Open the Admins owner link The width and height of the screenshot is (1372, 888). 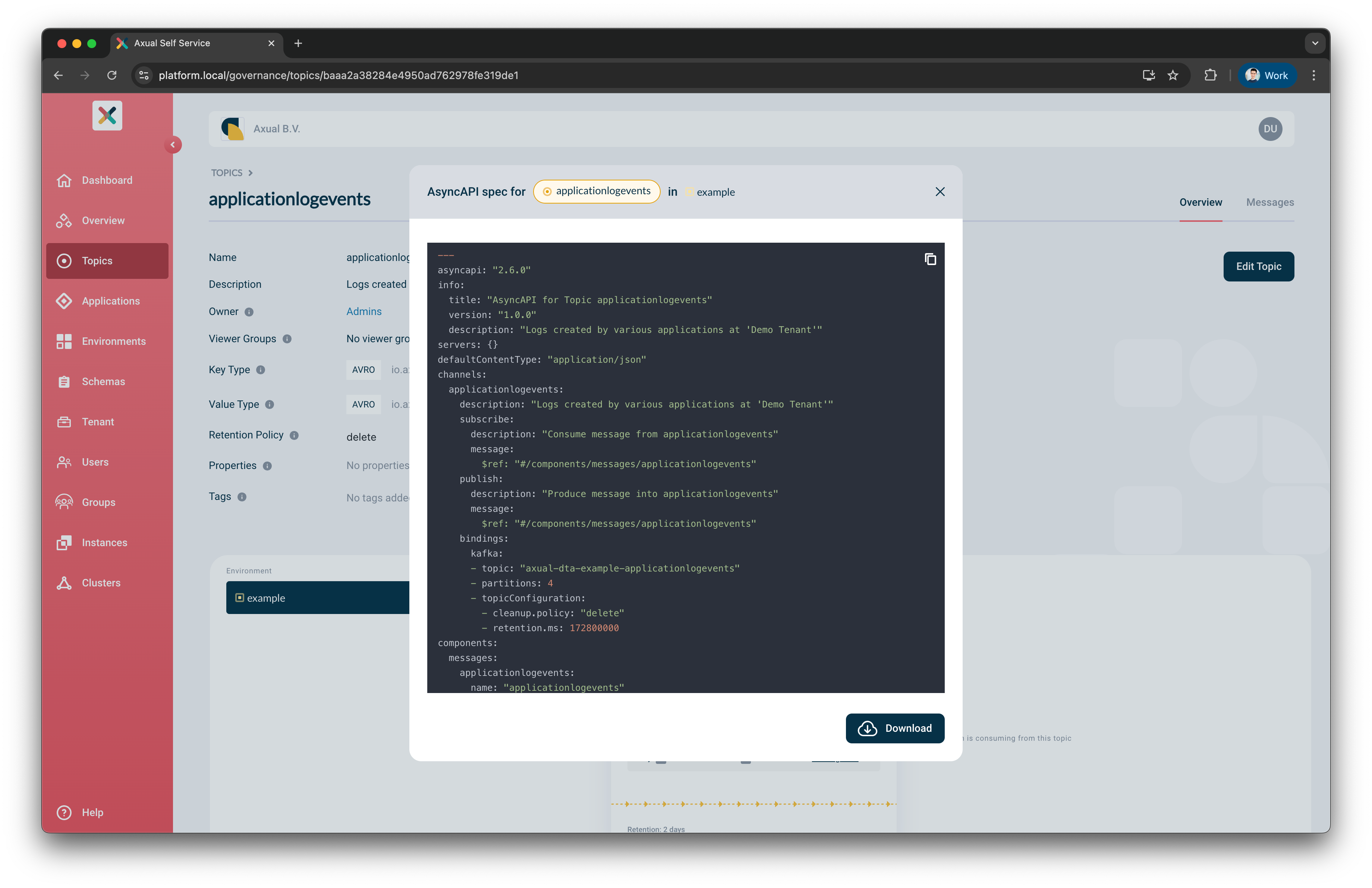tap(364, 311)
